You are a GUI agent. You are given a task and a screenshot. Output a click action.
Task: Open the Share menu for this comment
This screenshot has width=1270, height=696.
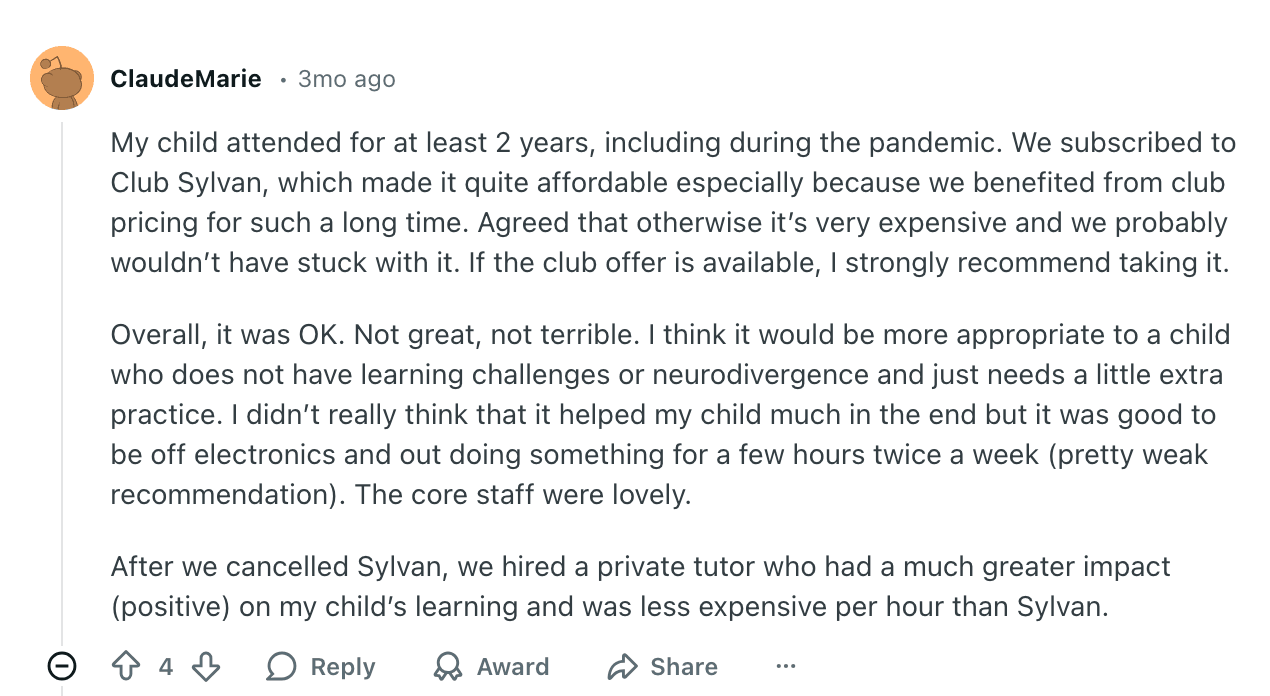click(661, 666)
